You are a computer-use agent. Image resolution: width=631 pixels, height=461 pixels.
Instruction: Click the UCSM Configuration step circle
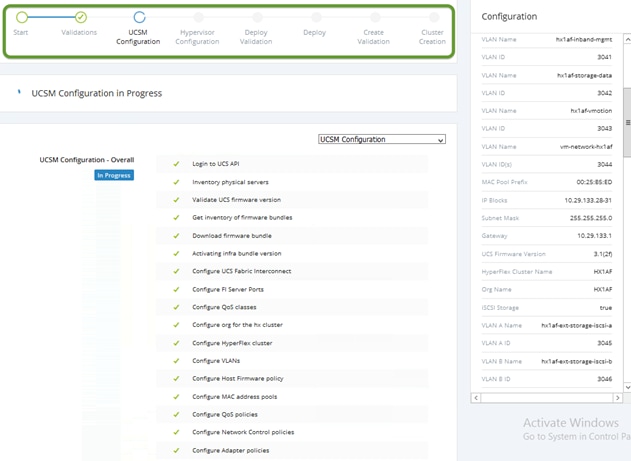tap(139, 17)
